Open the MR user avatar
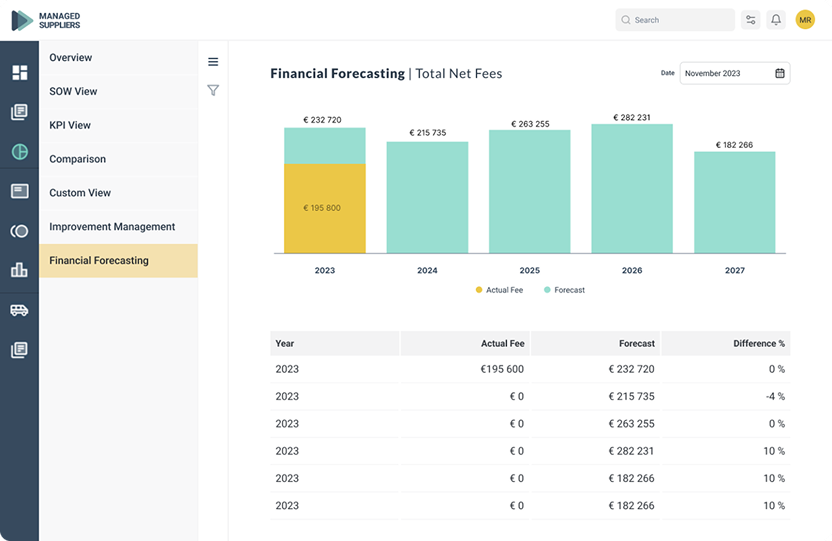Image resolution: width=832 pixels, height=541 pixels. point(805,20)
